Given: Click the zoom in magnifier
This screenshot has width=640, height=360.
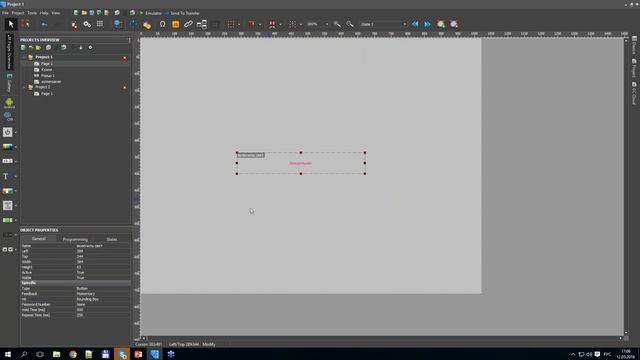Looking at the screenshot, I should [x=337, y=24].
